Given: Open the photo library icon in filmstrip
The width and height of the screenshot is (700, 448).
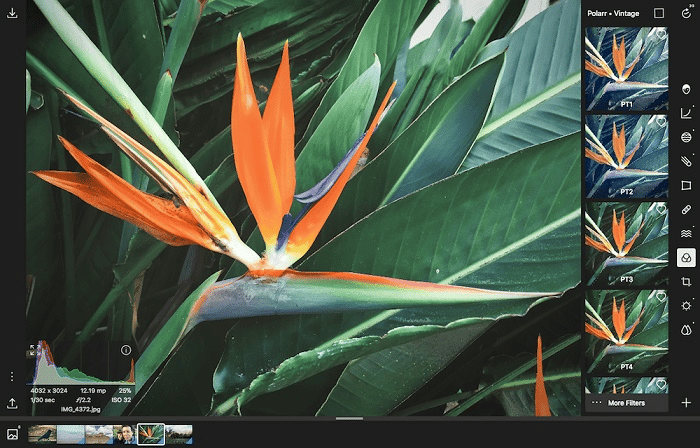Looking at the screenshot, I should pyautogui.click(x=13, y=433).
